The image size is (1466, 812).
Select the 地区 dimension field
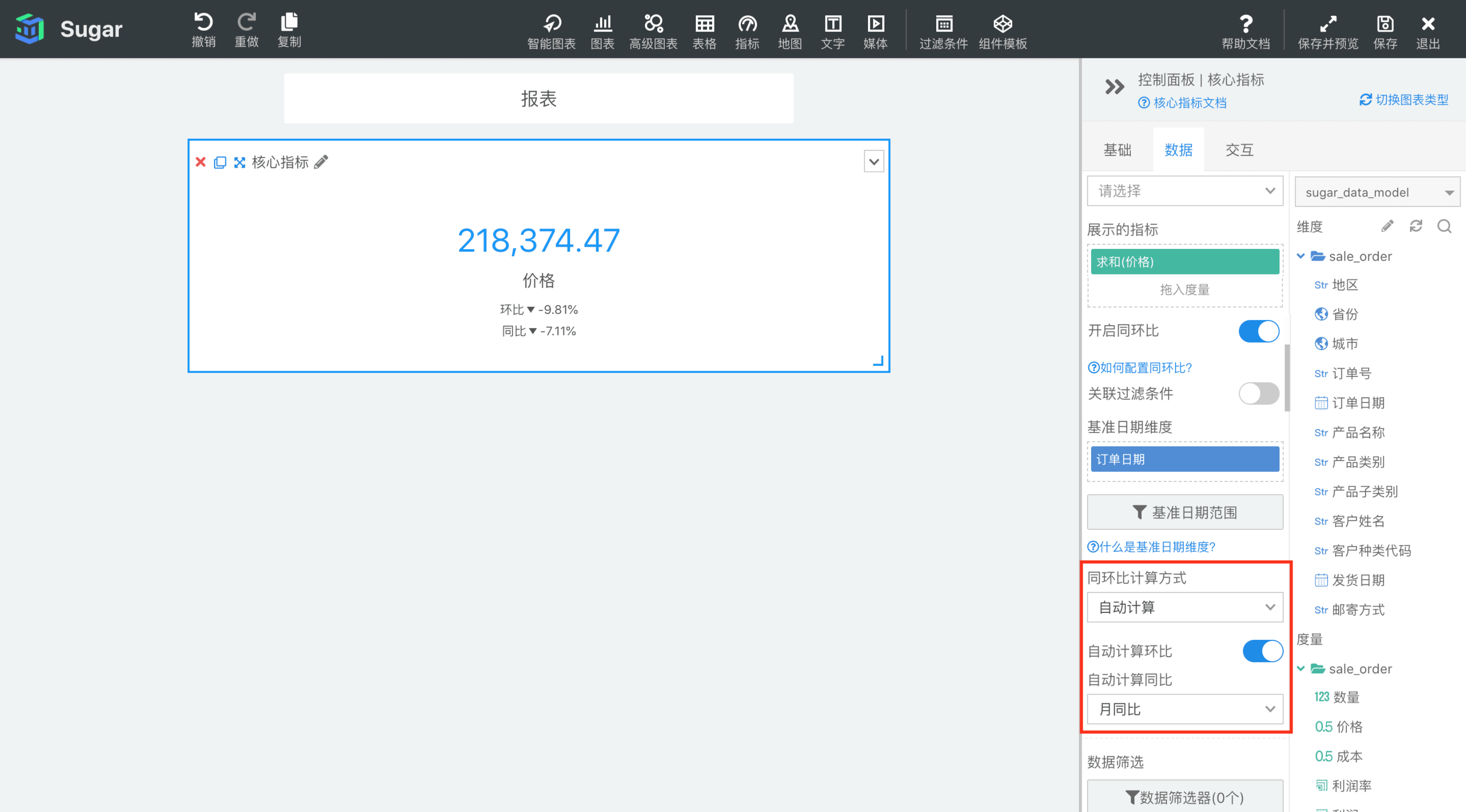[x=1335, y=285]
